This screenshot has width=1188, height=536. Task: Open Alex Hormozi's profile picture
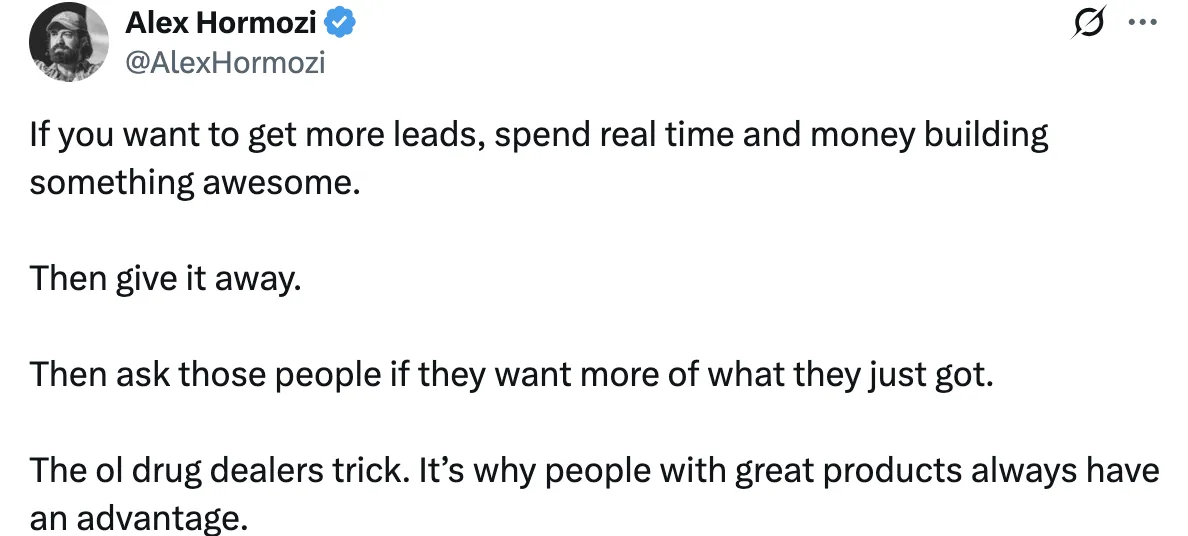point(68,42)
